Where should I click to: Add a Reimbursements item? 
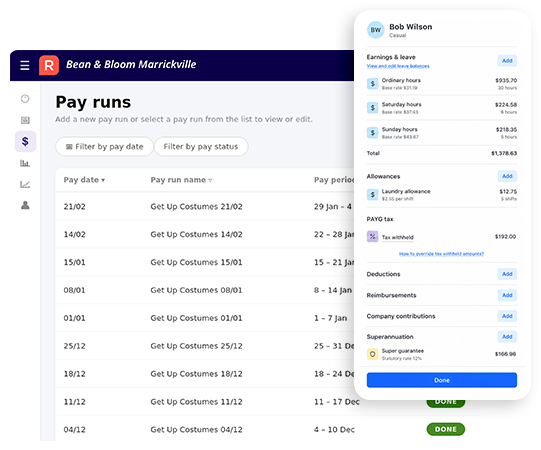pos(507,295)
